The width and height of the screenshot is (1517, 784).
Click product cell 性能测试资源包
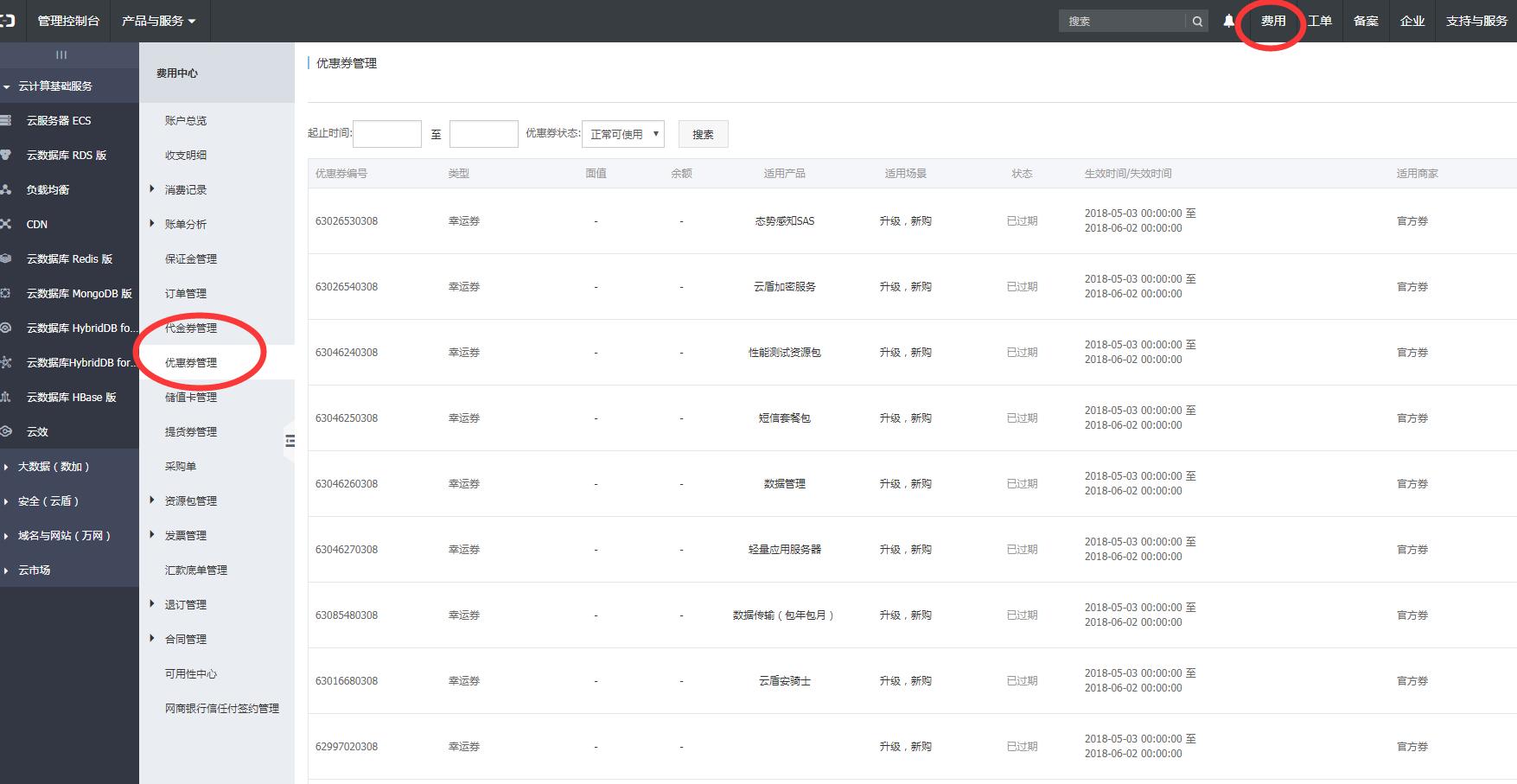(x=785, y=352)
